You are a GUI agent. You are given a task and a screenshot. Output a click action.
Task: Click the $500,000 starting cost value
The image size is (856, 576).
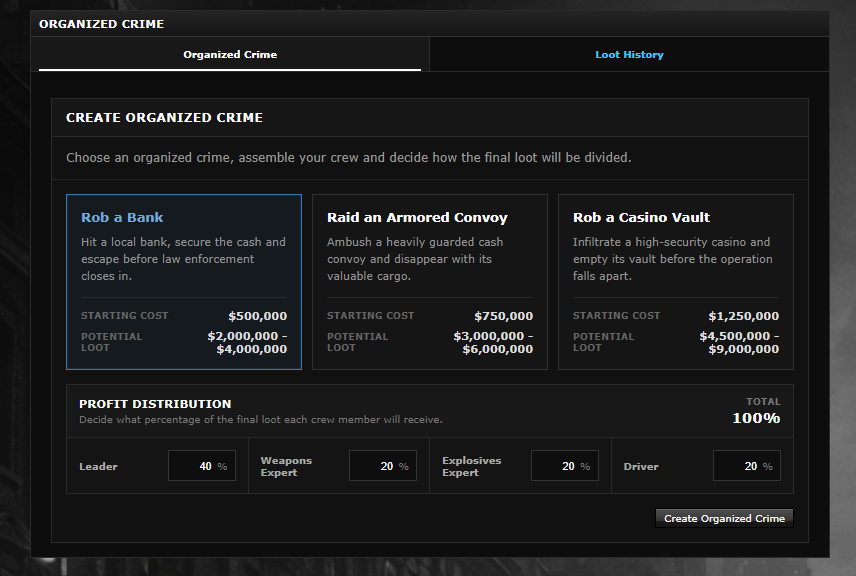pos(258,316)
